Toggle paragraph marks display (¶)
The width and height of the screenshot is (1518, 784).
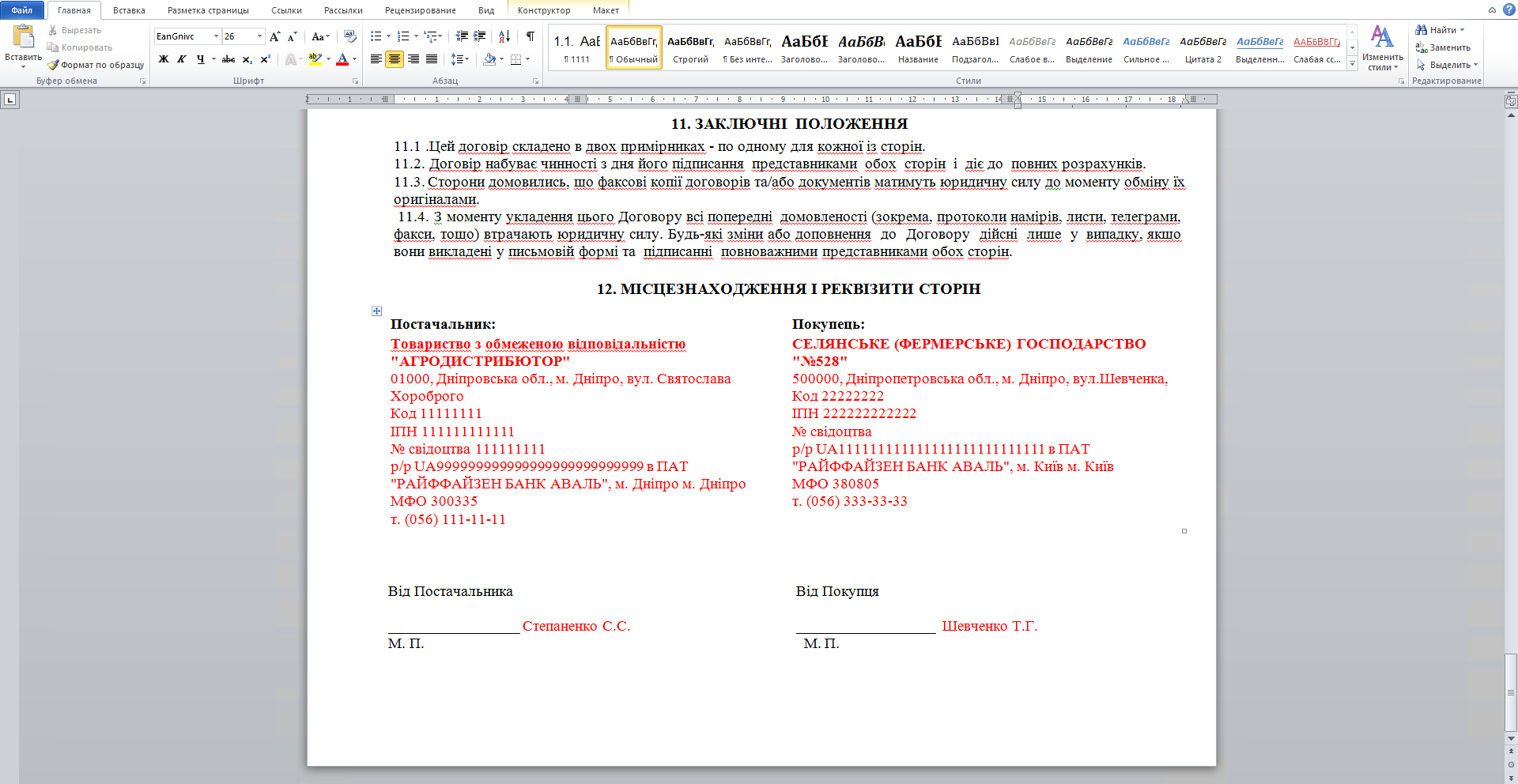point(530,36)
